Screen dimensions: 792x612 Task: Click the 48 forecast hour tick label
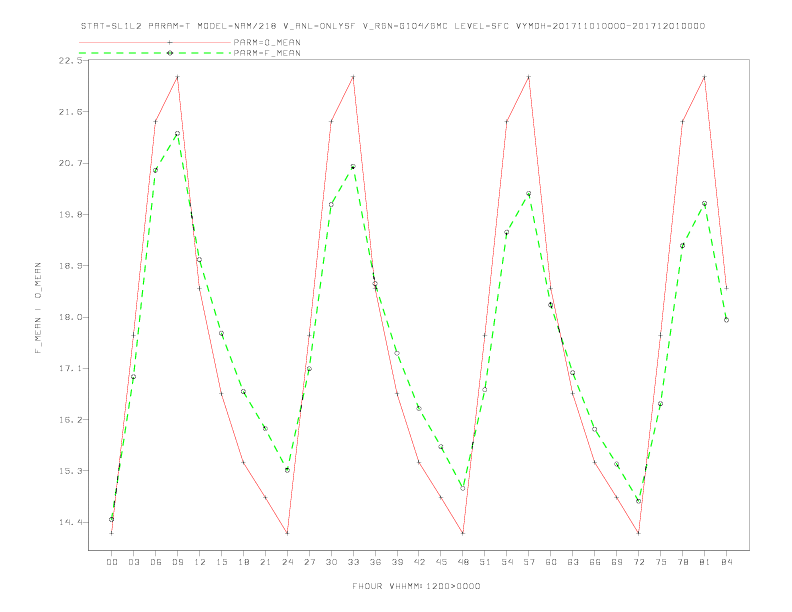(x=463, y=562)
